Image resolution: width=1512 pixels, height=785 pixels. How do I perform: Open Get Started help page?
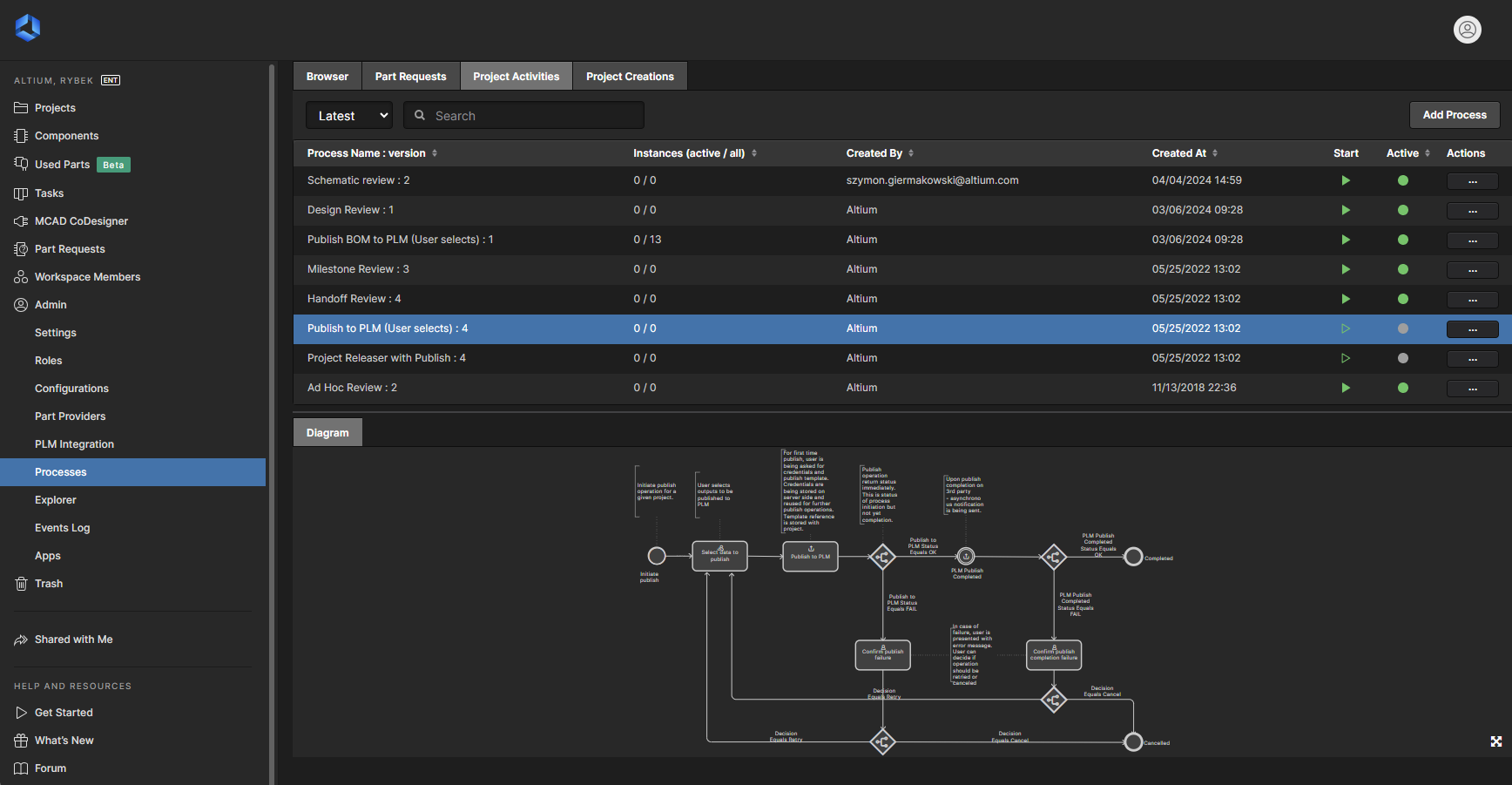click(x=64, y=713)
